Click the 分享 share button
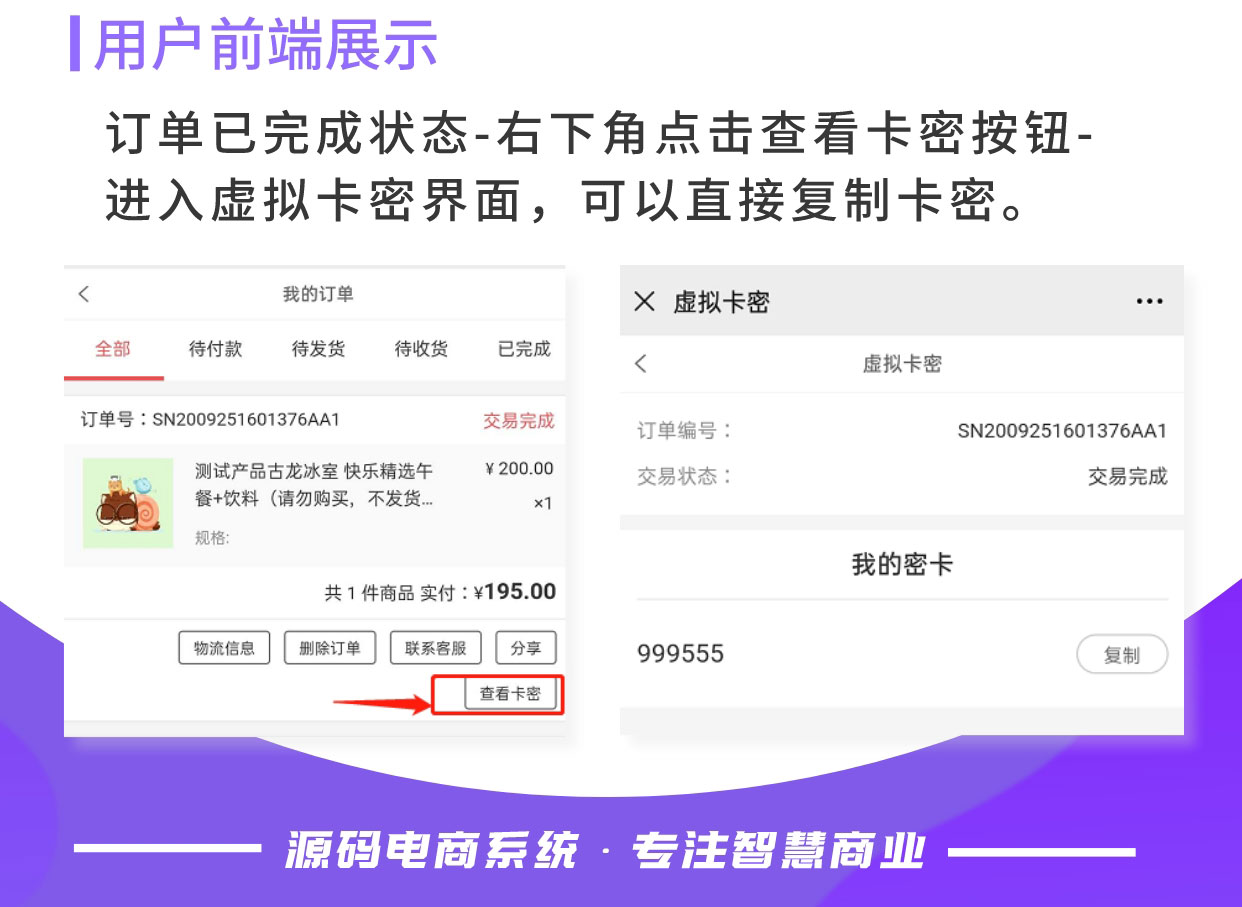This screenshot has width=1242, height=907. click(x=525, y=647)
